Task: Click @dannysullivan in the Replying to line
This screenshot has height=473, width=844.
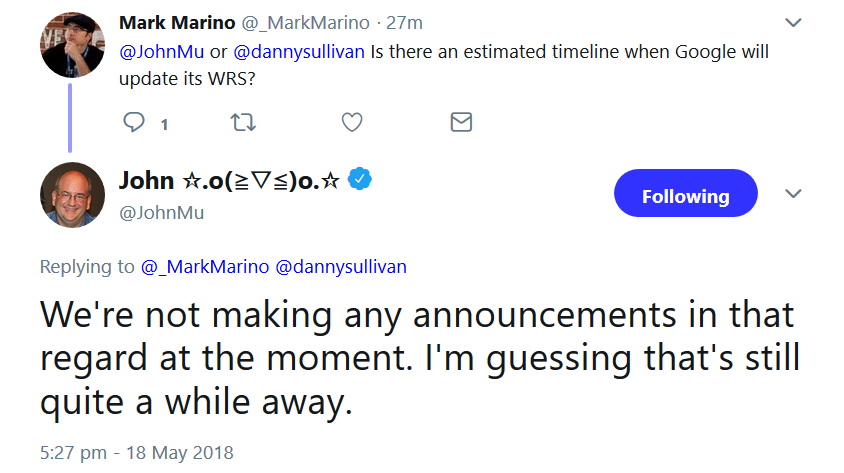Action: coord(341,266)
